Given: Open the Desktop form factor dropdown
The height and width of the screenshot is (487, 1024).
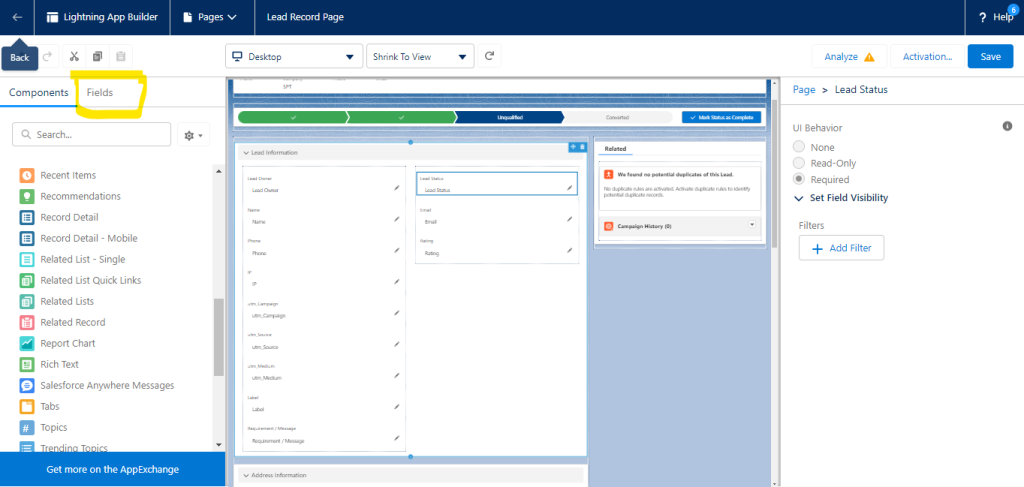Looking at the screenshot, I should coord(294,57).
